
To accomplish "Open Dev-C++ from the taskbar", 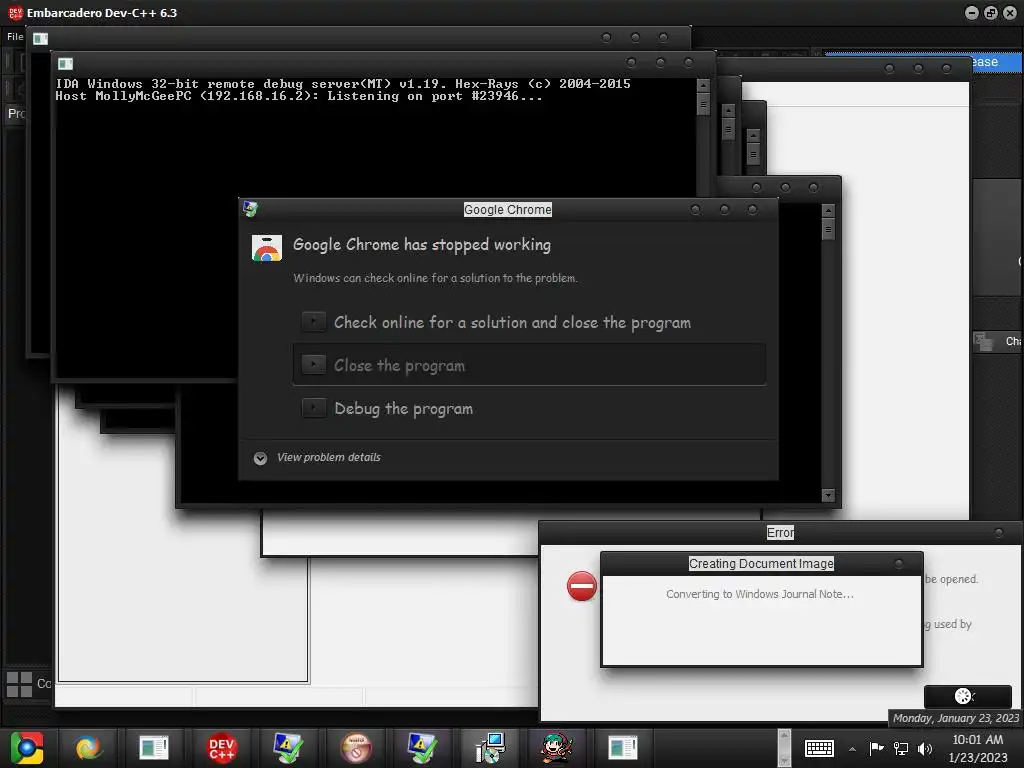I will (221, 748).
